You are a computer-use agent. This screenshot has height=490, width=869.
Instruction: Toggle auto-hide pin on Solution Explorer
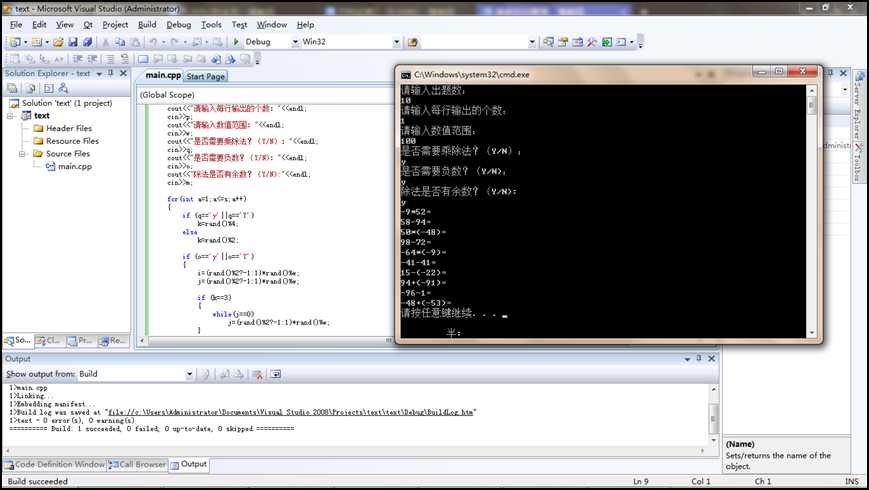(x=111, y=73)
